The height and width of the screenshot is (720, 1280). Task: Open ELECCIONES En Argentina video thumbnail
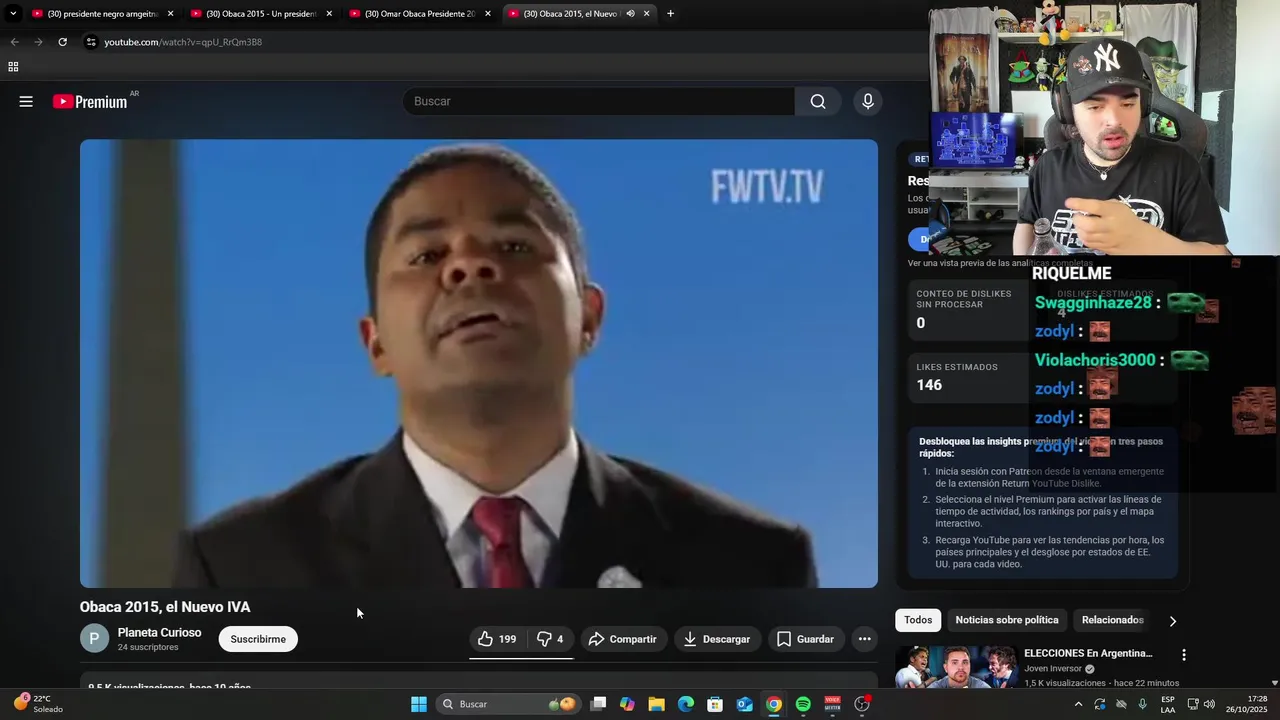click(955, 667)
